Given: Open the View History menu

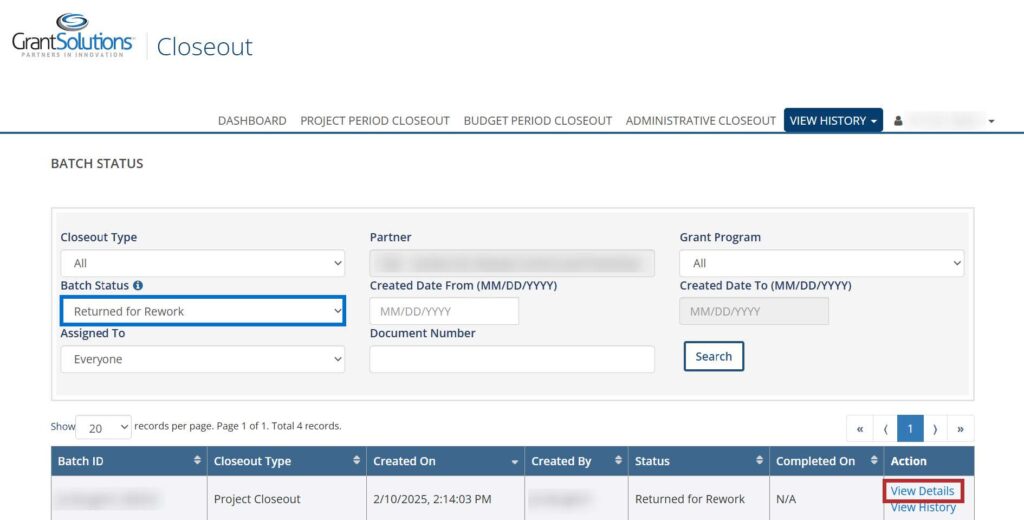Looking at the screenshot, I should pos(833,121).
